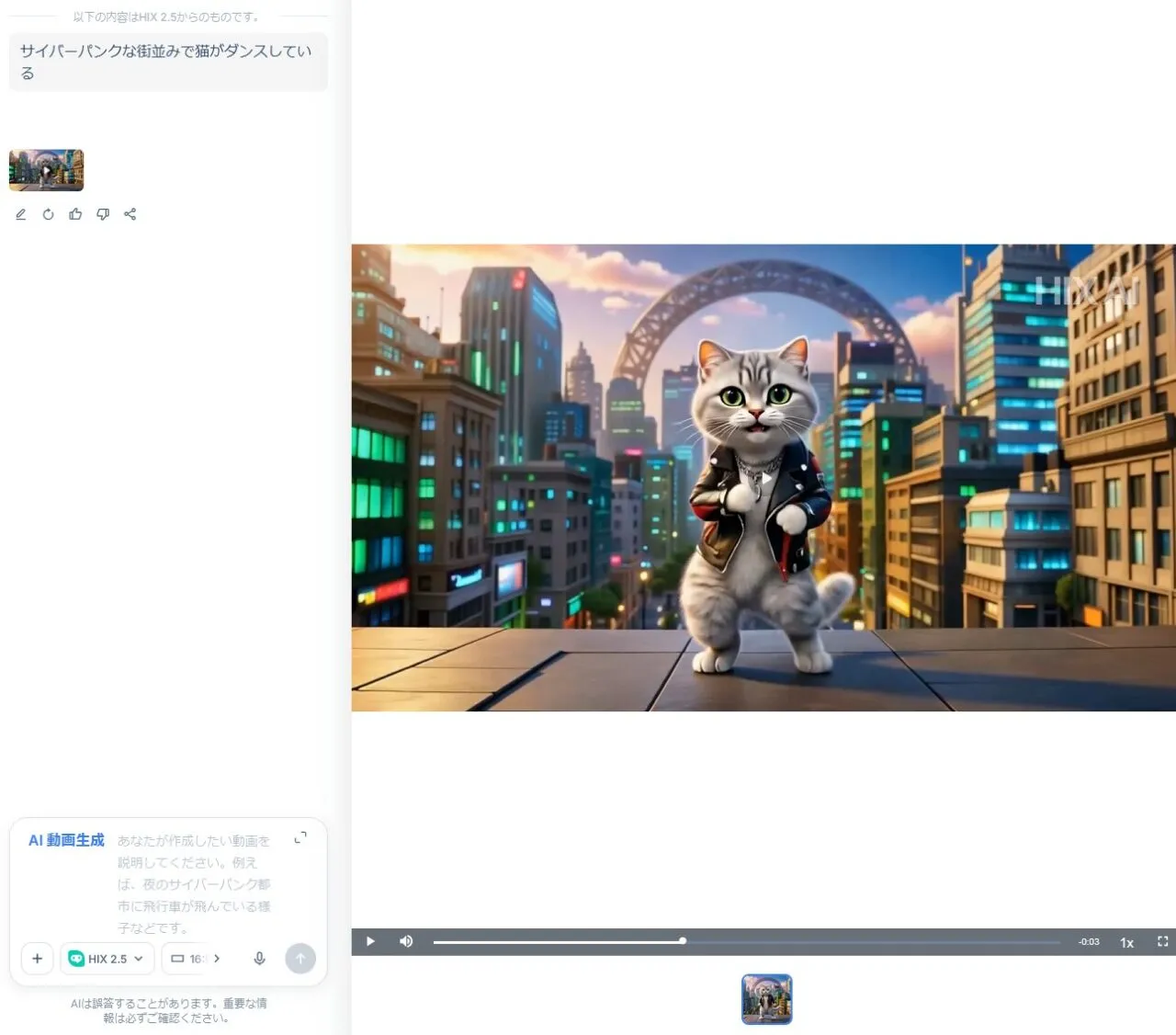Viewport: 1176px width, 1035px height.
Task: Regenerate the video with the refresh icon
Action: coord(48,214)
